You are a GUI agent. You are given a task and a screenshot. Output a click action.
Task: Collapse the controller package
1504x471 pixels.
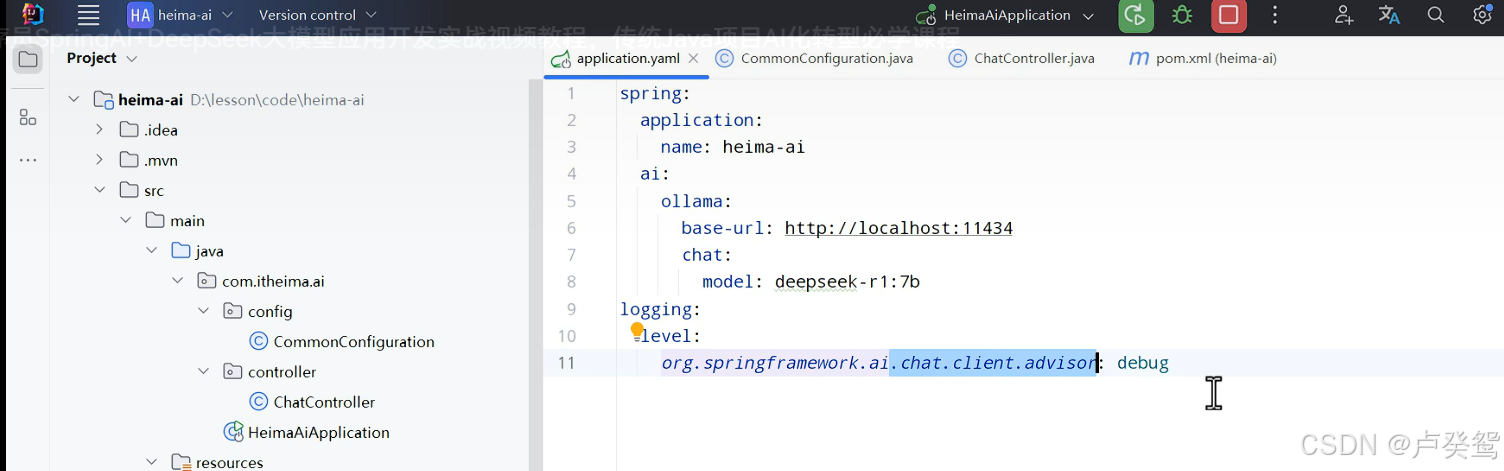[203, 371]
